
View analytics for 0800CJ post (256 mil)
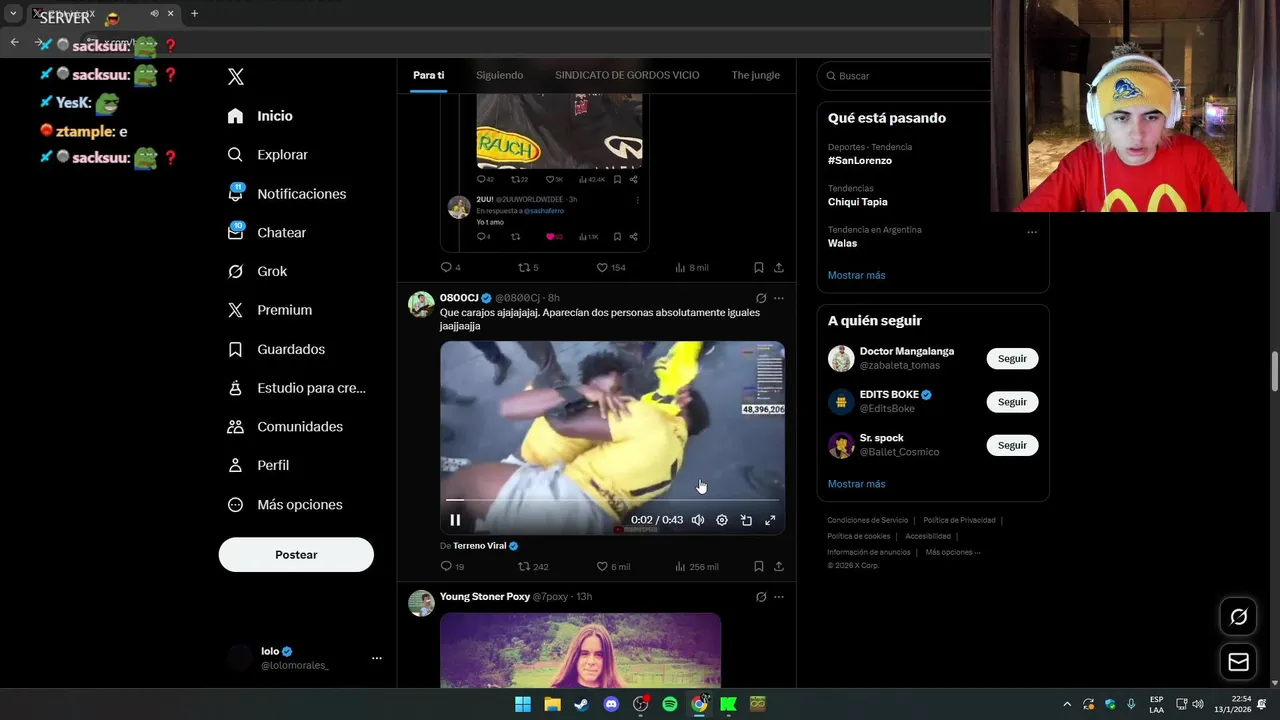697,567
